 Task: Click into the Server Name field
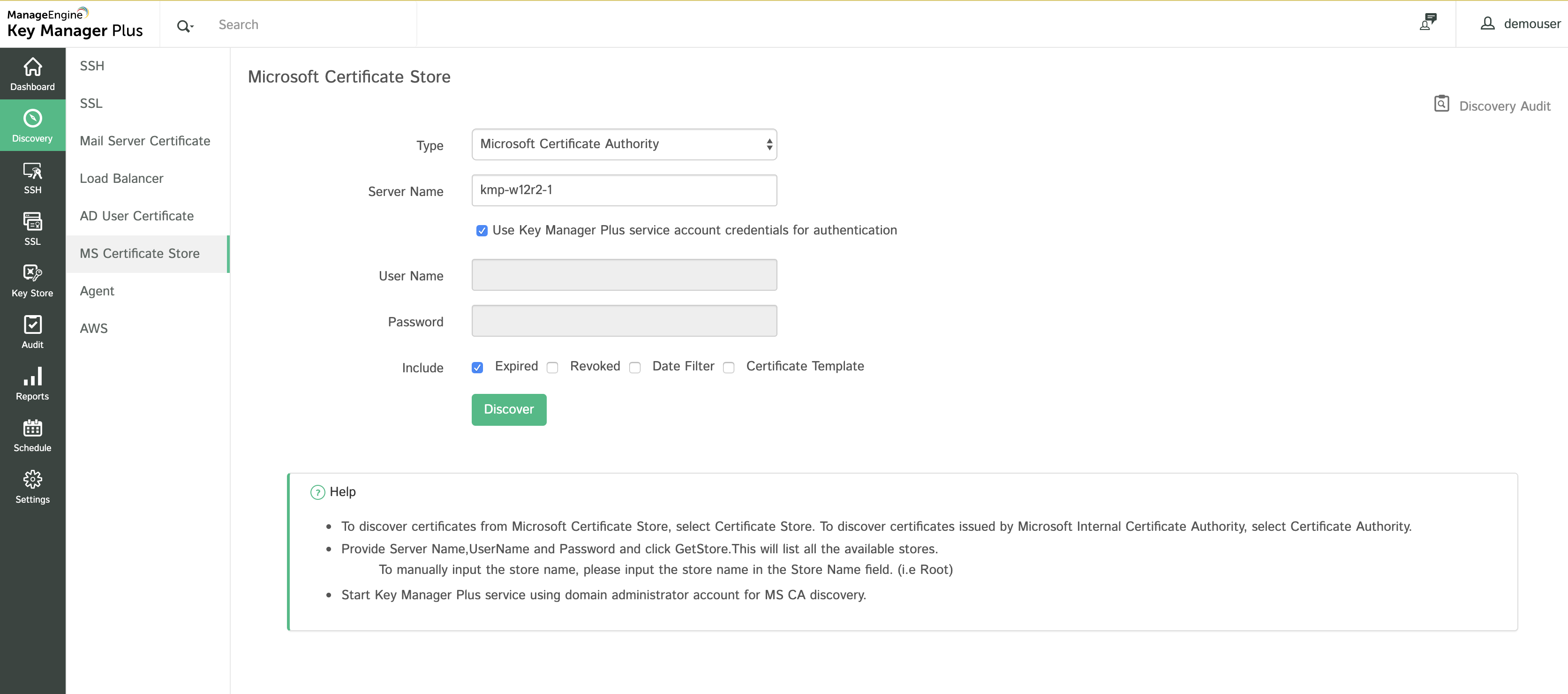(x=624, y=190)
